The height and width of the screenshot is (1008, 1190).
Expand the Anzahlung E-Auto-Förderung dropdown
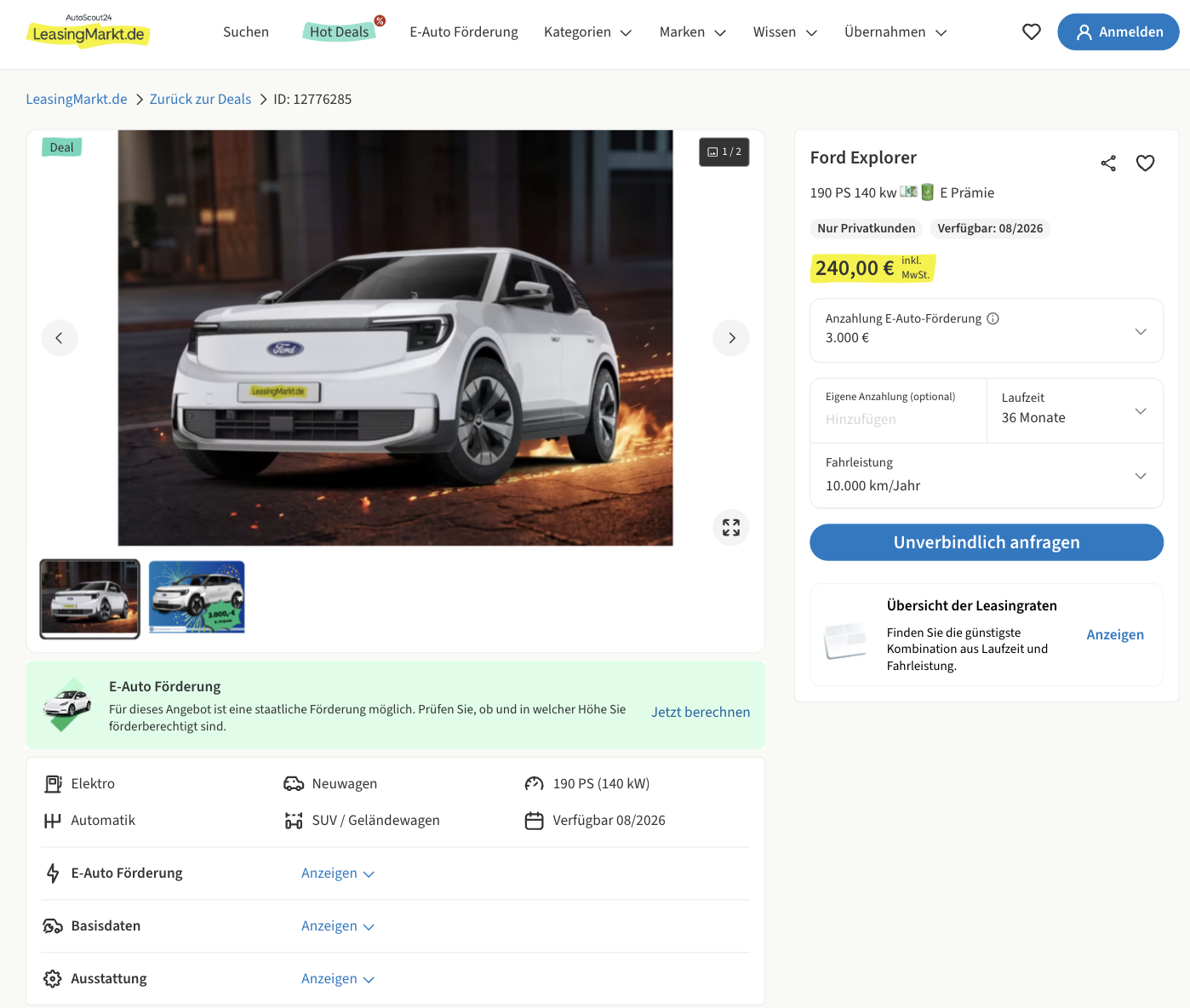pos(1140,331)
